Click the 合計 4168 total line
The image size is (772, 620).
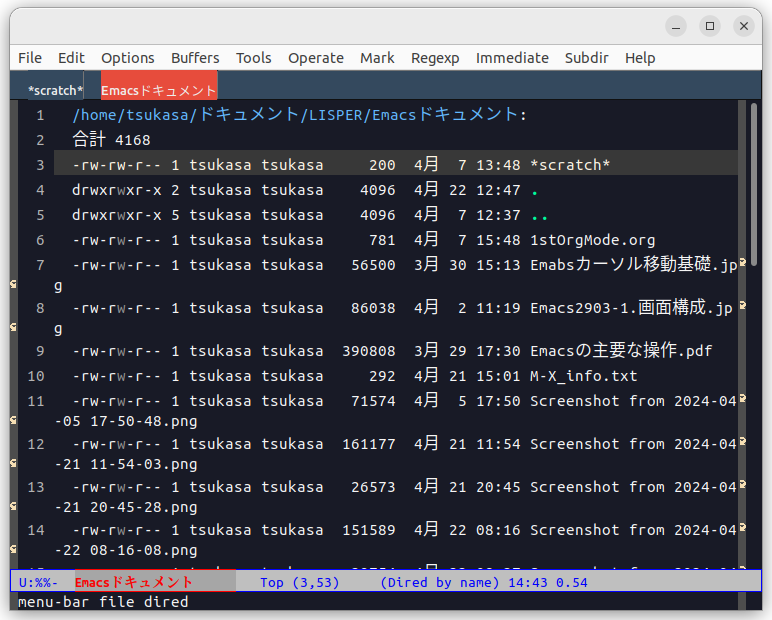(111, 140)
